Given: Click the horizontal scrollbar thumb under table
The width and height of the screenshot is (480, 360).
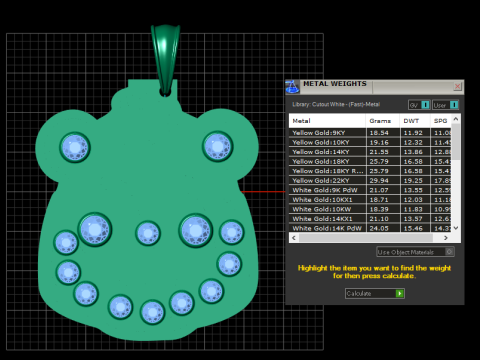Looking at the screenshot, I should click(366, 238).
